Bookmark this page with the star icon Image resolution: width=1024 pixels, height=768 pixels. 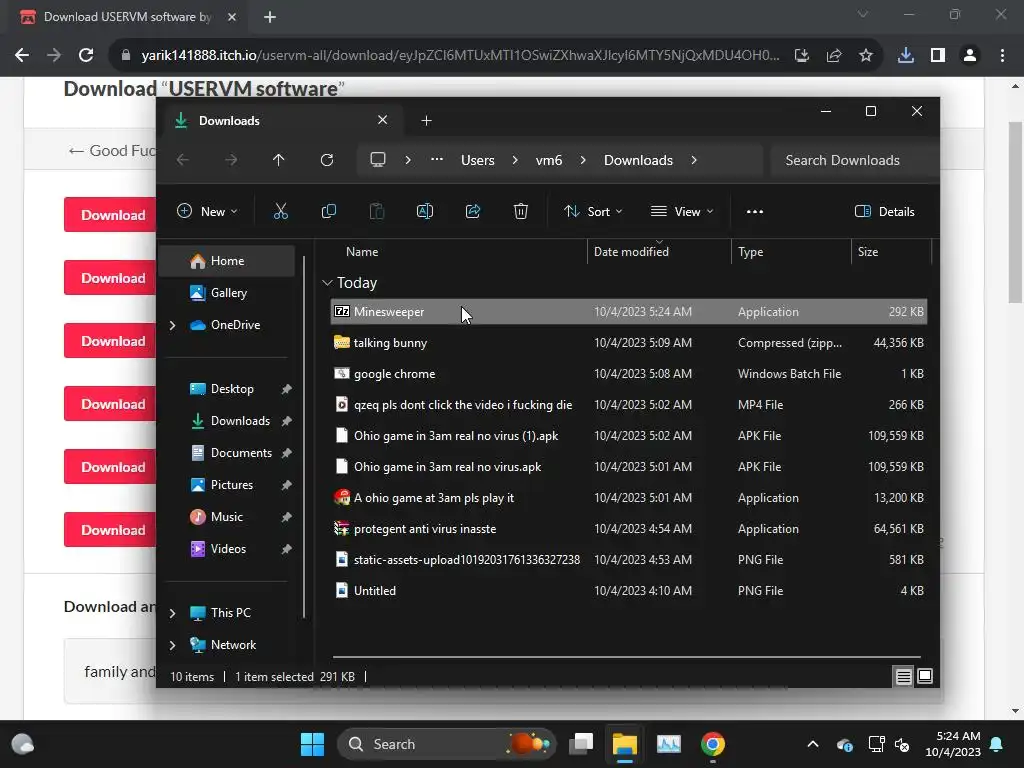pyautogui.click(x=866, y=56)
